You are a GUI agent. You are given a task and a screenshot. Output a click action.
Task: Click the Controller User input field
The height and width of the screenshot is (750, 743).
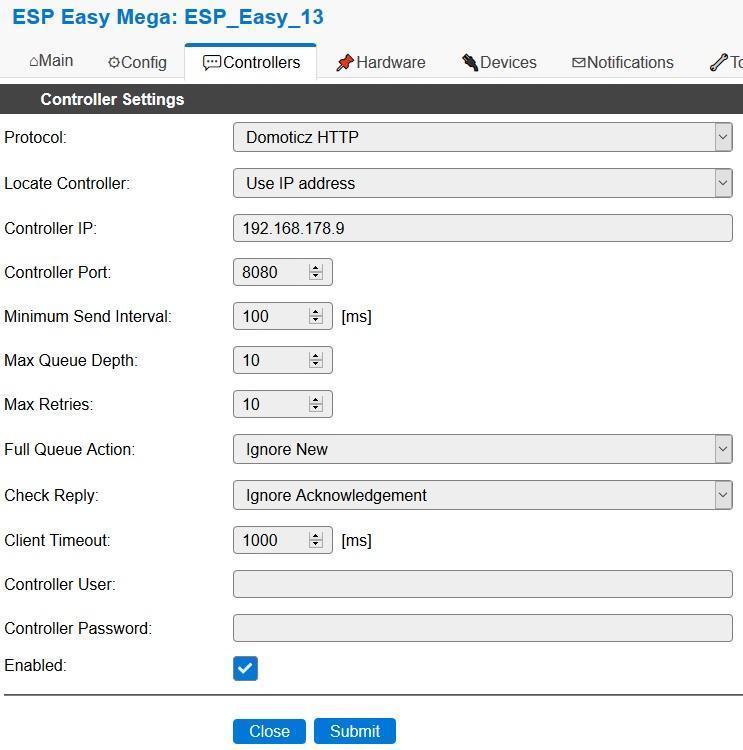pos(483,584)
